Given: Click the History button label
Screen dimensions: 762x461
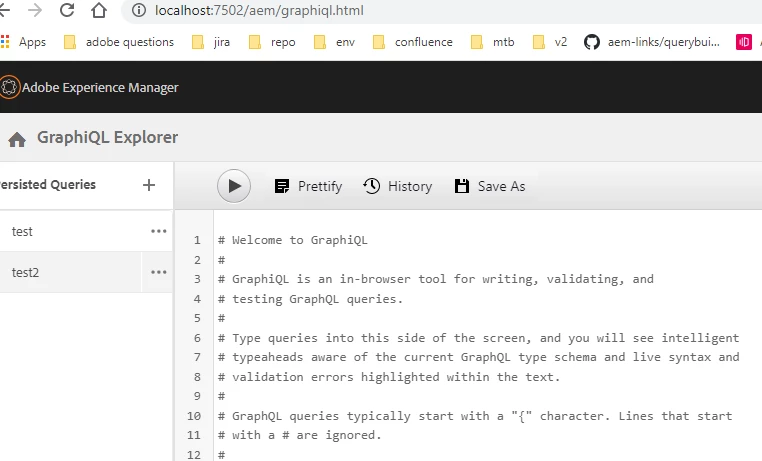Looking at the screenshot, I should (x=410, y=186).
